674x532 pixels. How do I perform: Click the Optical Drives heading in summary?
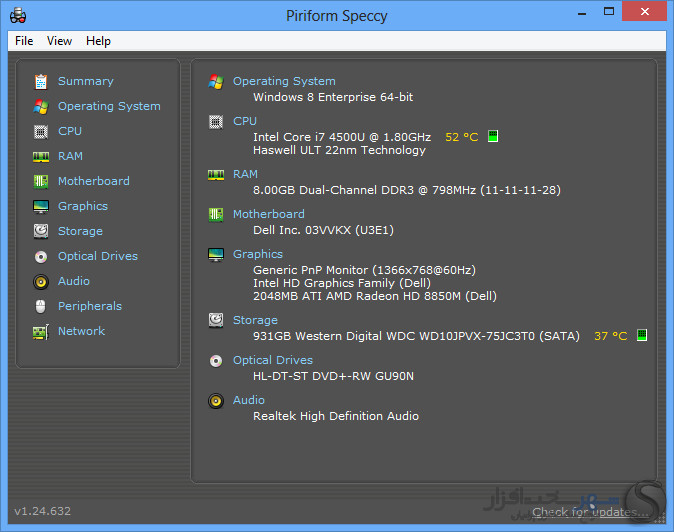tap(272, 360)
